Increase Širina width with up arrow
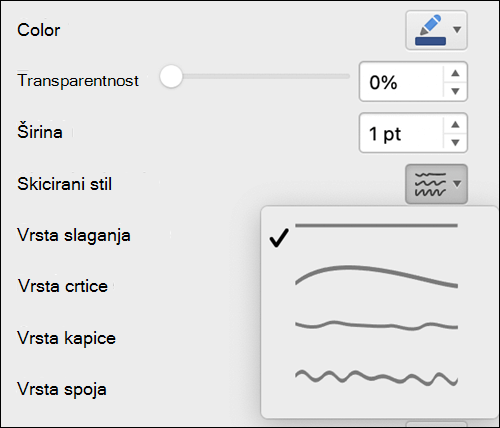Viewport: 500px width, 428px height. pos(455,124)
